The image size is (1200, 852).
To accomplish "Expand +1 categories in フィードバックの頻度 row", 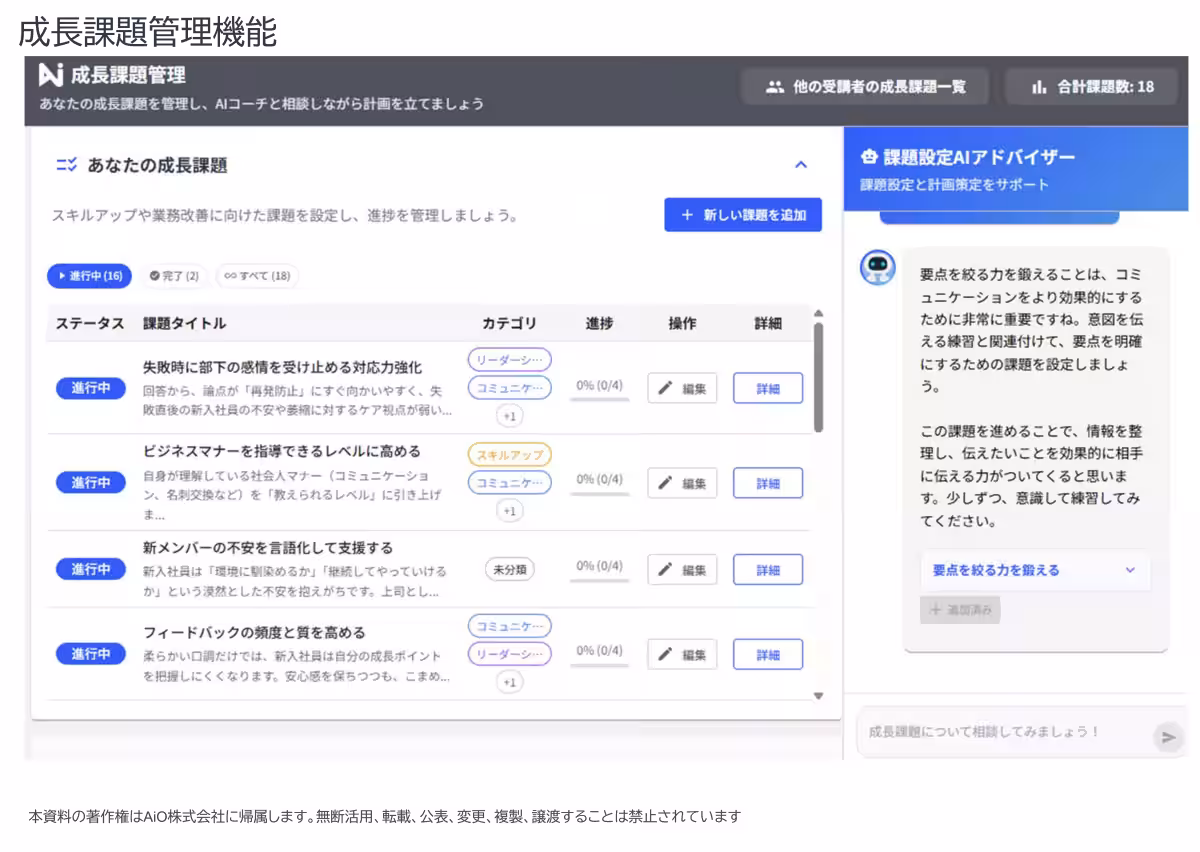I will tap(510, 682).
